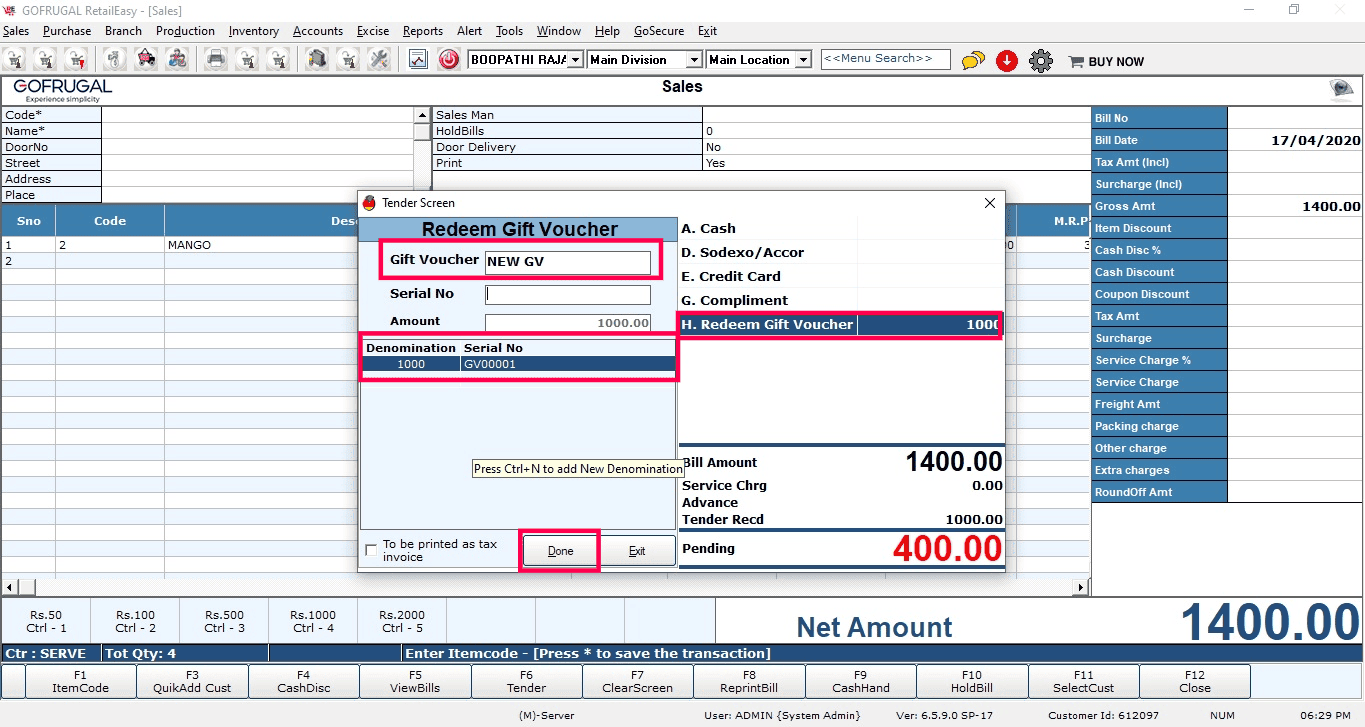Click the red download arrow icon

(x=1006, y=61)
